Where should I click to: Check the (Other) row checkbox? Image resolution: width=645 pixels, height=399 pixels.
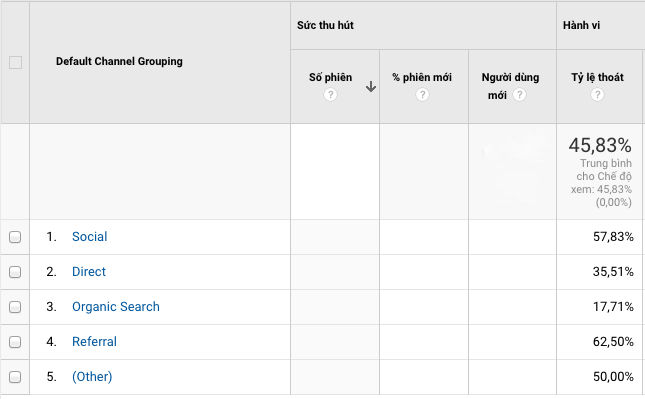15,377
